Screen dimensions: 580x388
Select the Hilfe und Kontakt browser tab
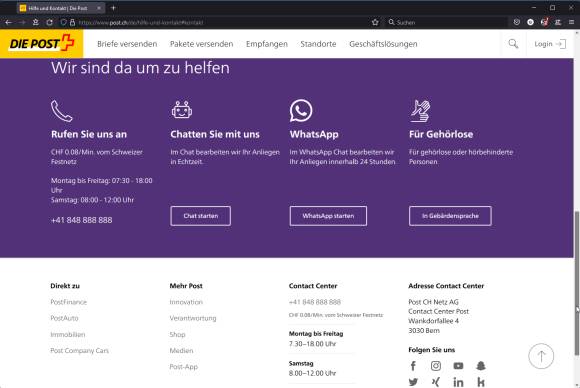pyautogui.click(x=61, y=8)
